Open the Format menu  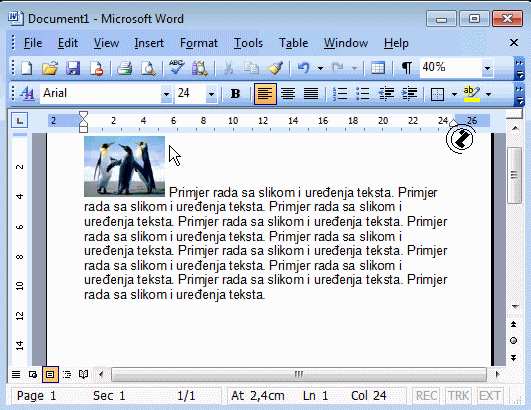(x=199, y=43)
